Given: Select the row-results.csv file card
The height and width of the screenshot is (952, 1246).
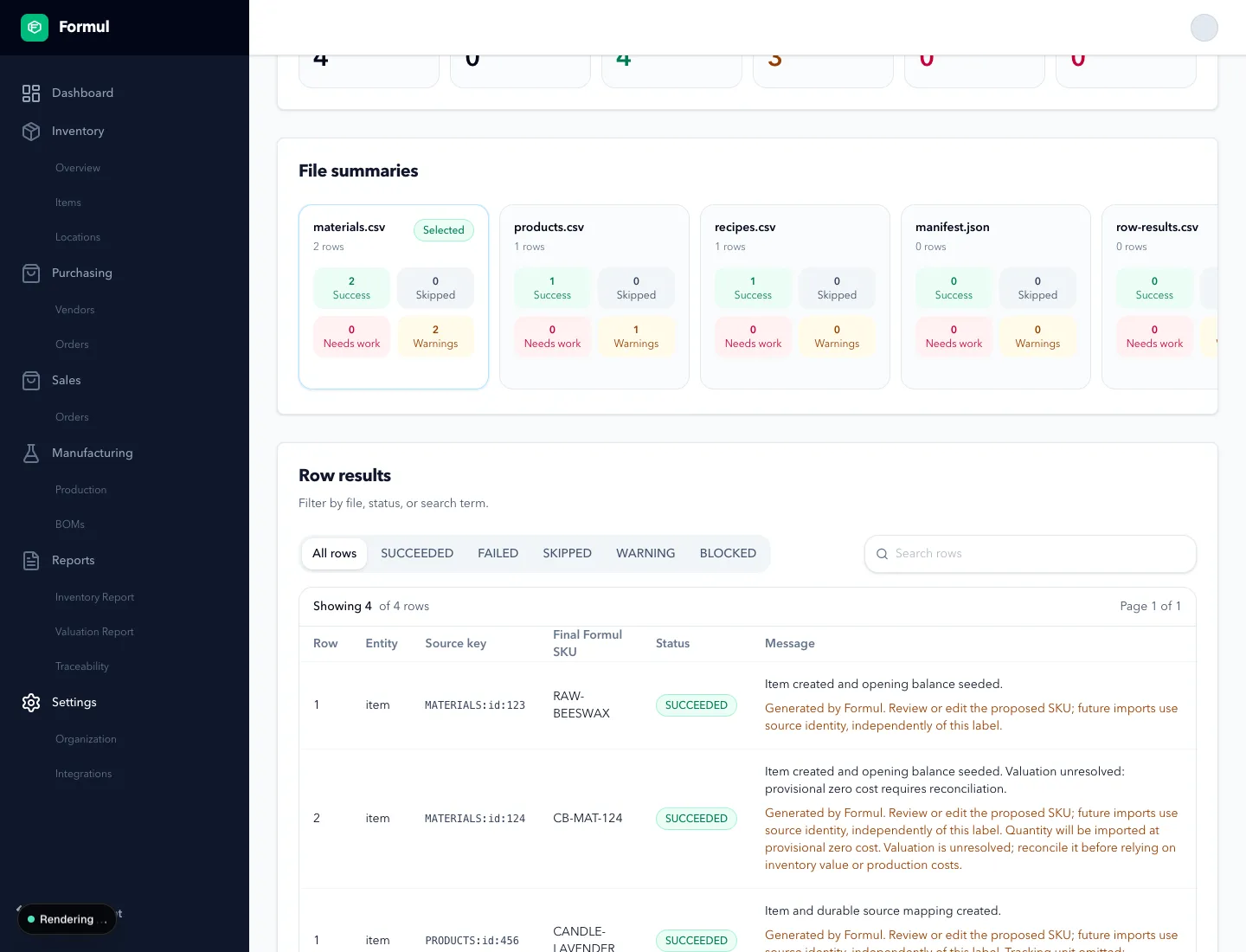Looking at the screenshot, I should [1159, 297].
